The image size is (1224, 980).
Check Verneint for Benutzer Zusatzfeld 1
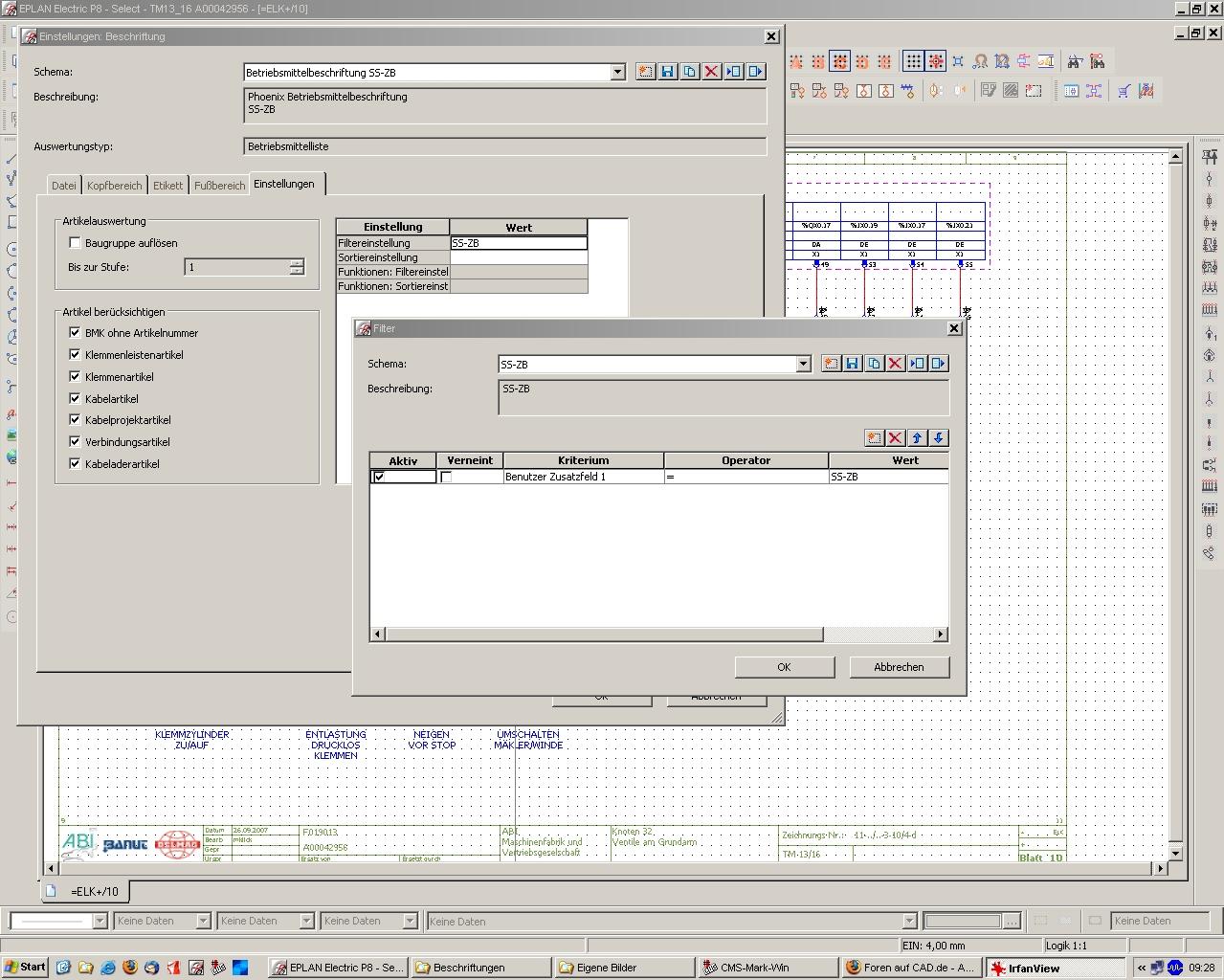pos(446,477)
